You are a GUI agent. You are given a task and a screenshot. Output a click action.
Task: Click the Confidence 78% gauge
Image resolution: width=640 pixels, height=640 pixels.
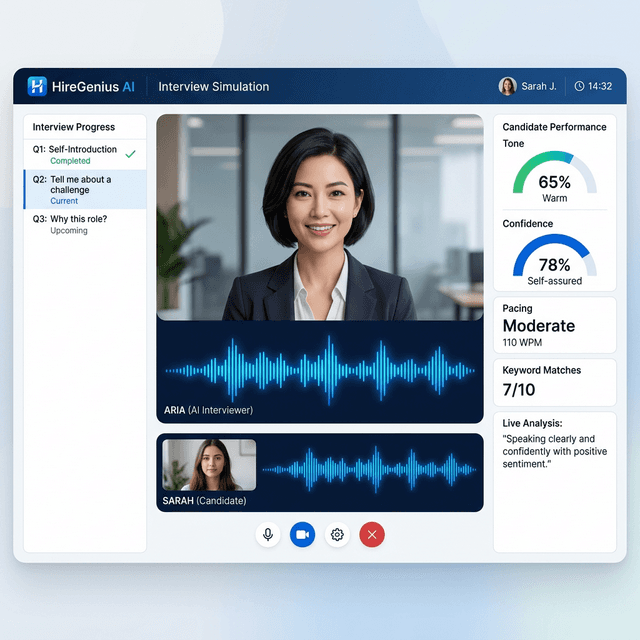tap(554, 258)
